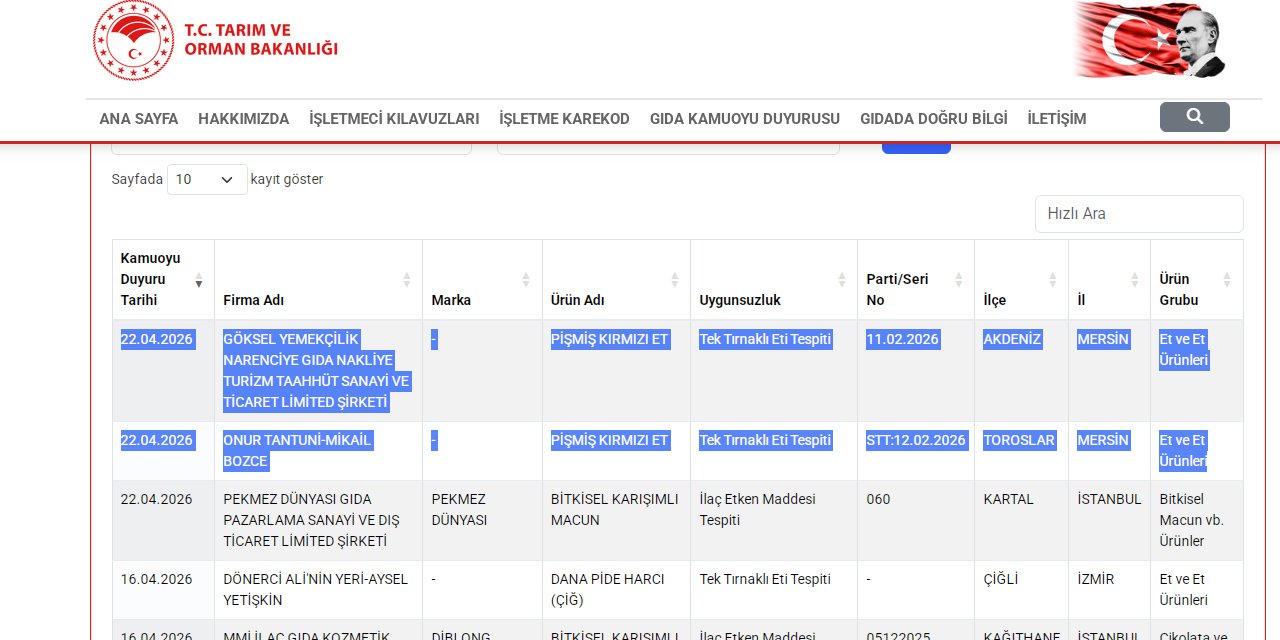Open the records-per-page dropdown
The image size is (1280, 640).
pyautogui.click(x=207, y=179)
